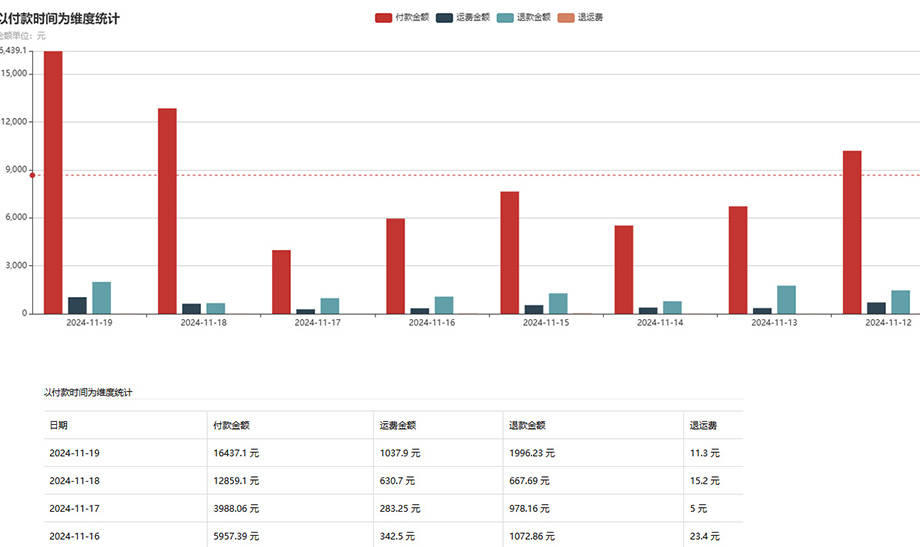Screen dimensions: 920x547
Task: Click the dark shipping bar for 2024-11-19
Action: (x=77, y=305)
